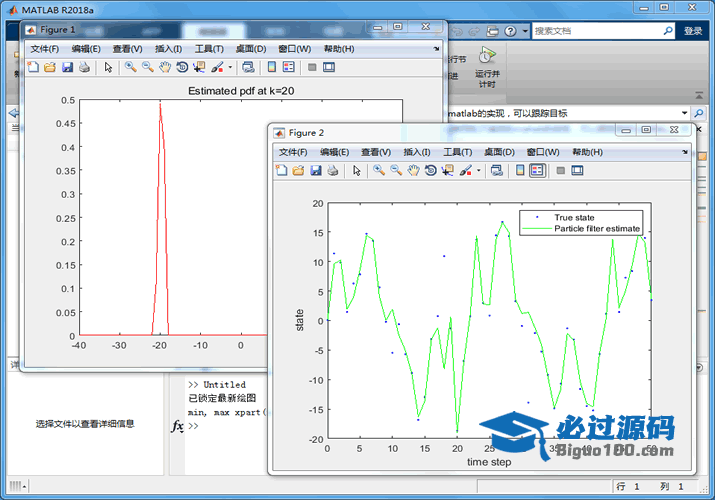Click the MATLAB back navigation arrow
This screenshot has height=500, width=715.
(x=14, y=113)
